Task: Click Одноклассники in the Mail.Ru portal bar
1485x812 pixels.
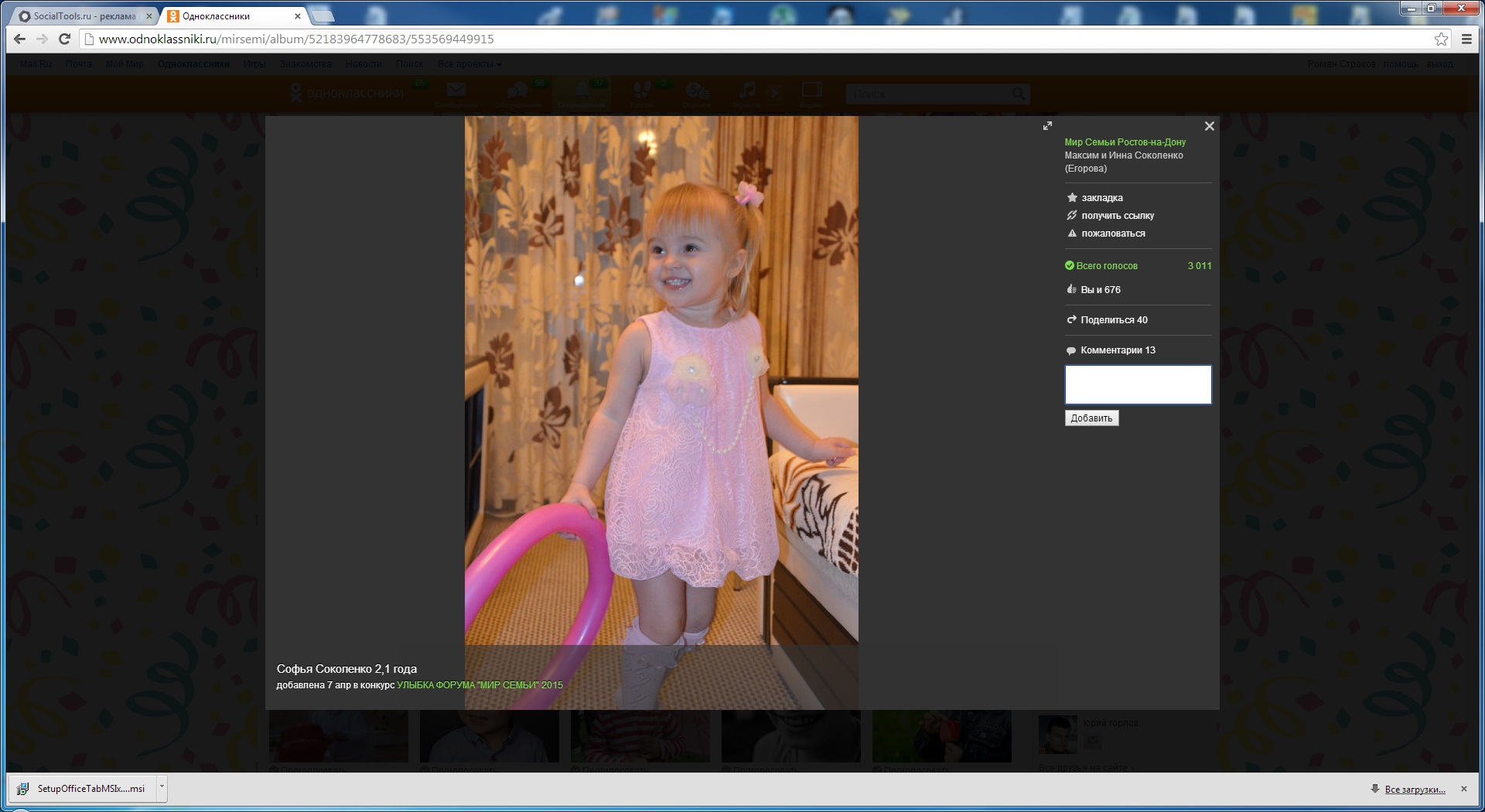Action: click(193, 64)
